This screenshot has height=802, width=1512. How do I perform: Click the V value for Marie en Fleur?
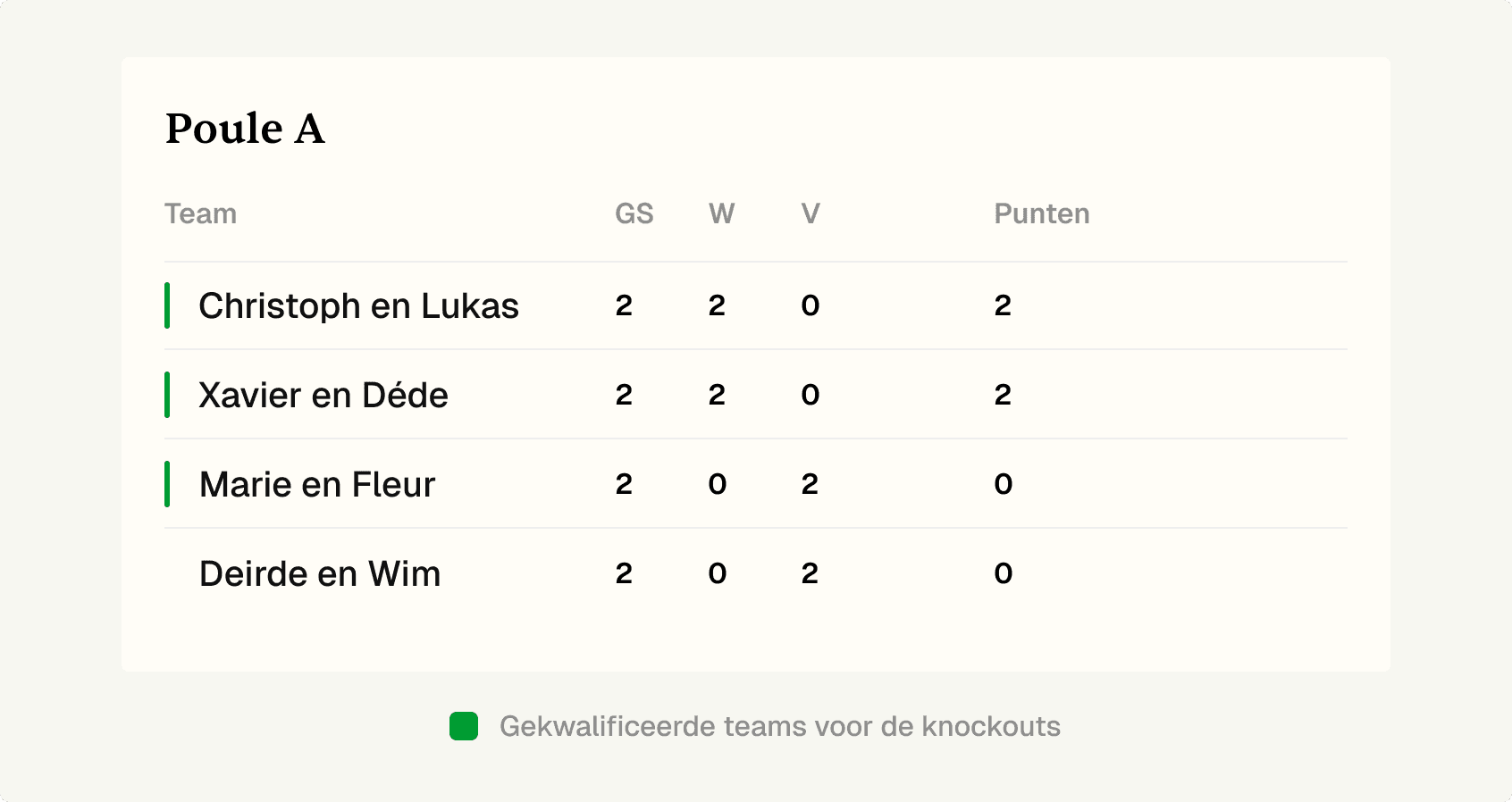810,484
